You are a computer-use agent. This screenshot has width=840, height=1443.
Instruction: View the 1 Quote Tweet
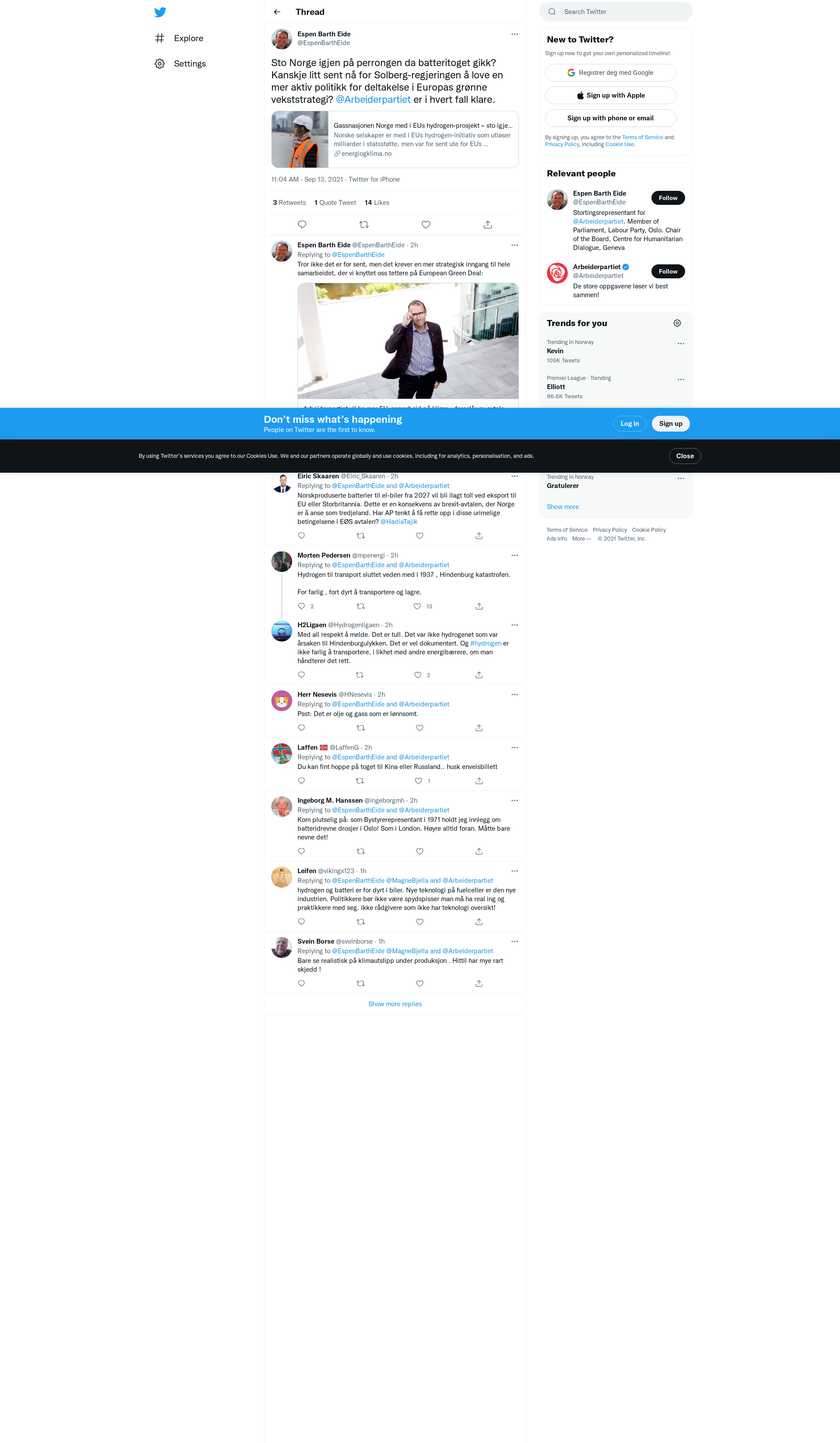click(335, 203)
